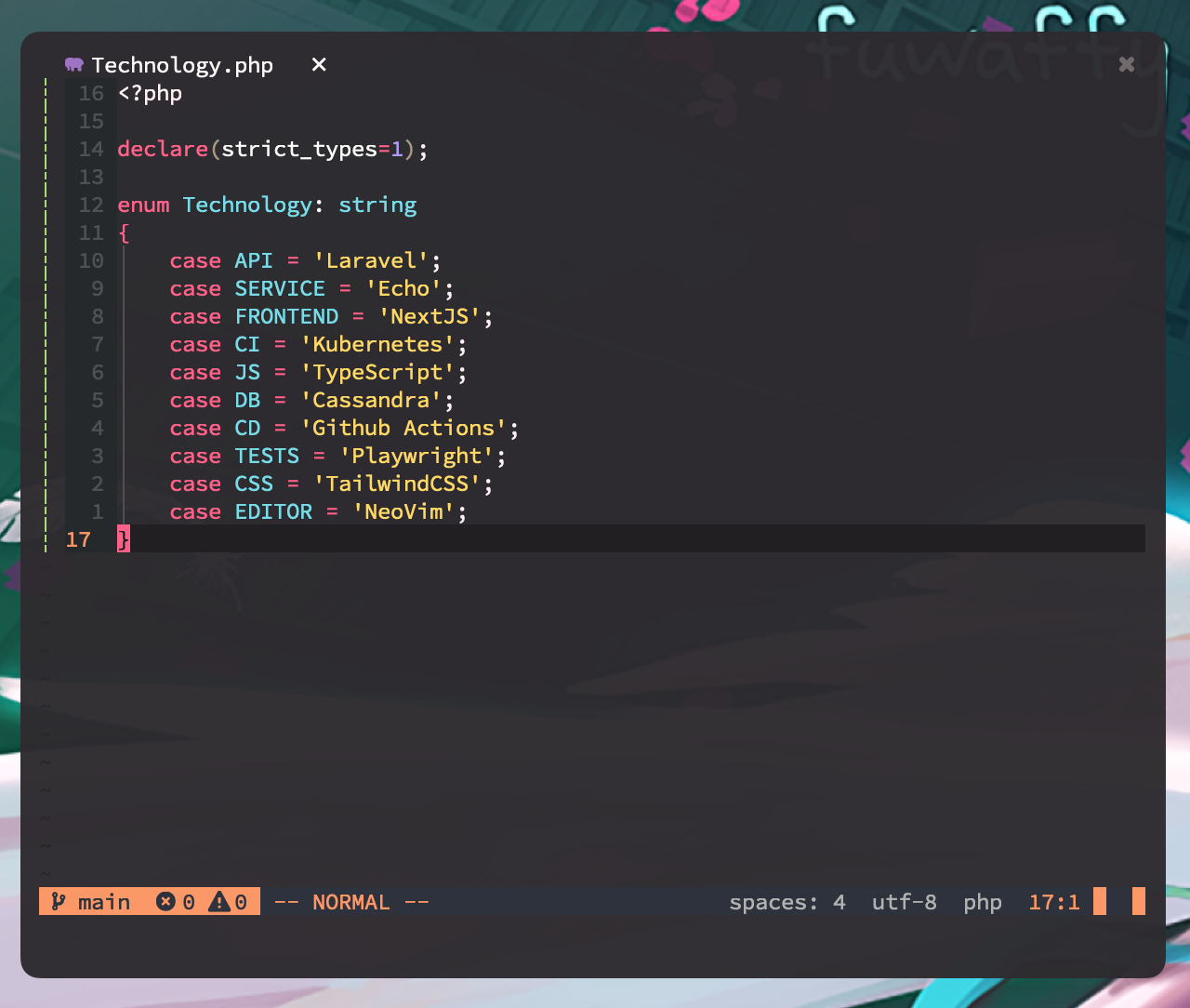Screen dimensions: 1190x1008
Task: Click relative line number 16
Action: (91, 93)
